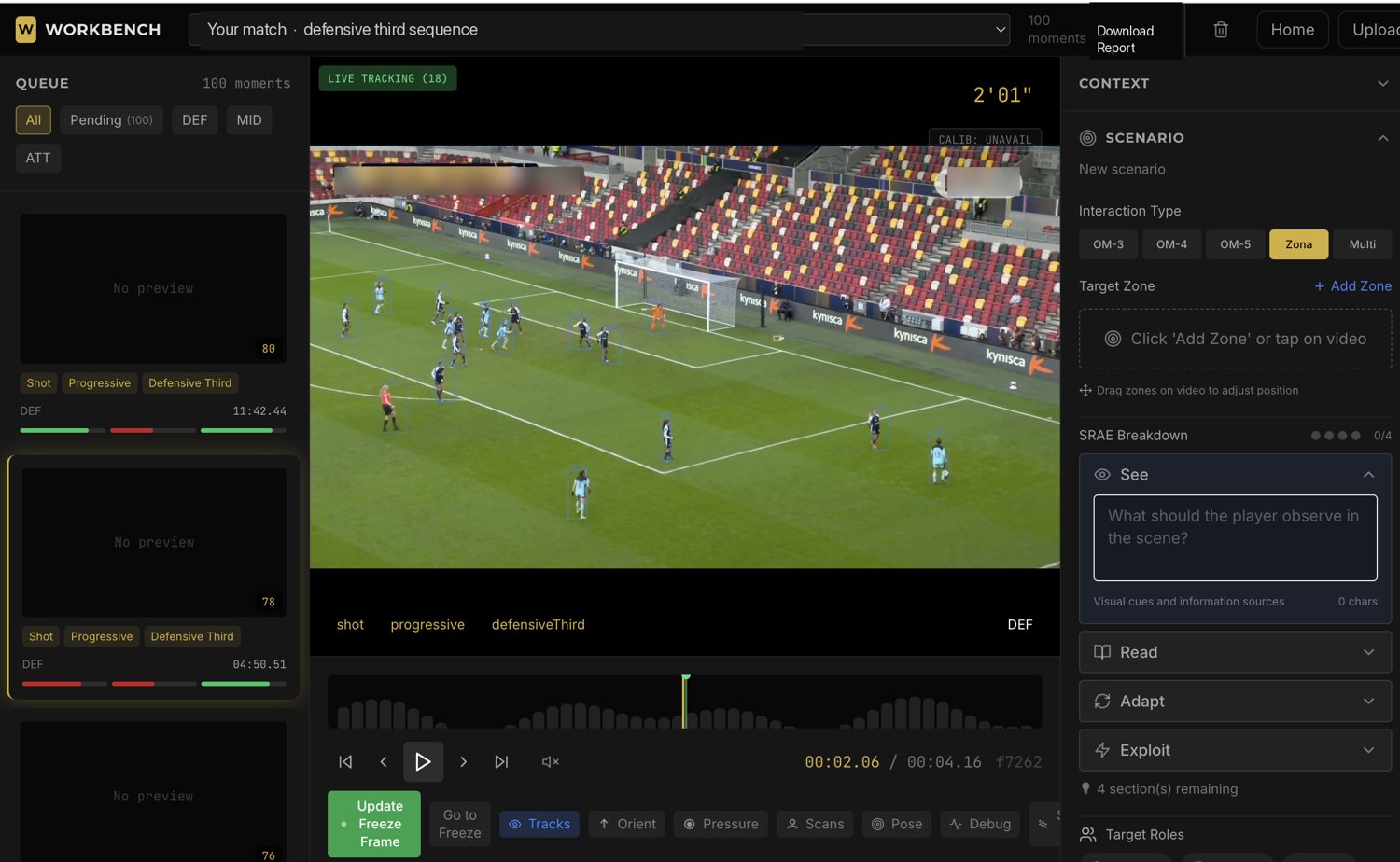Viewport: 1400px width, 862px height.
Task: Filter queue by Pending (100)
Action: click(x=111, y=120)
